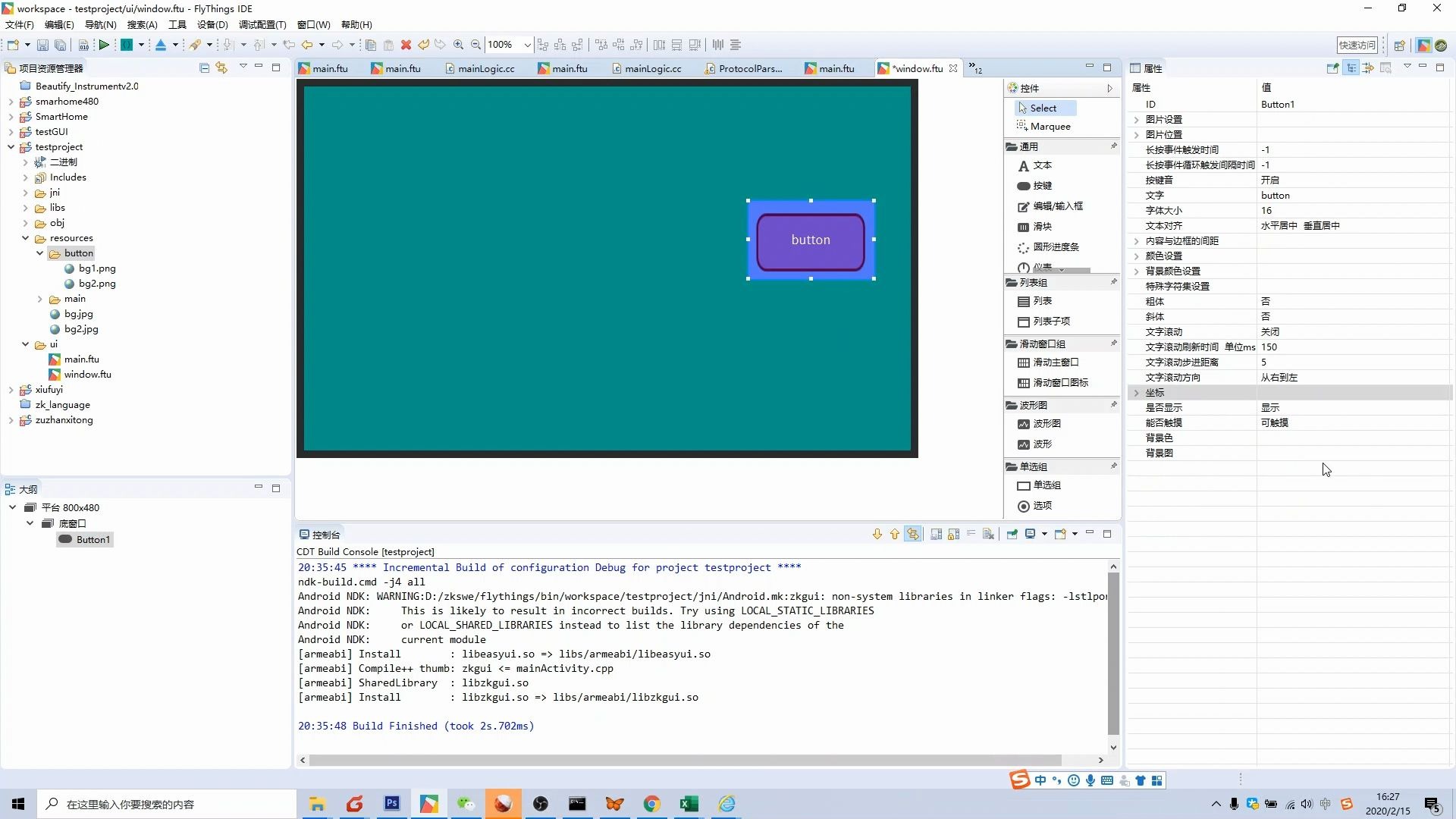
Task: Click the green Run button in toolbar
Action: (x=104, y=45)
